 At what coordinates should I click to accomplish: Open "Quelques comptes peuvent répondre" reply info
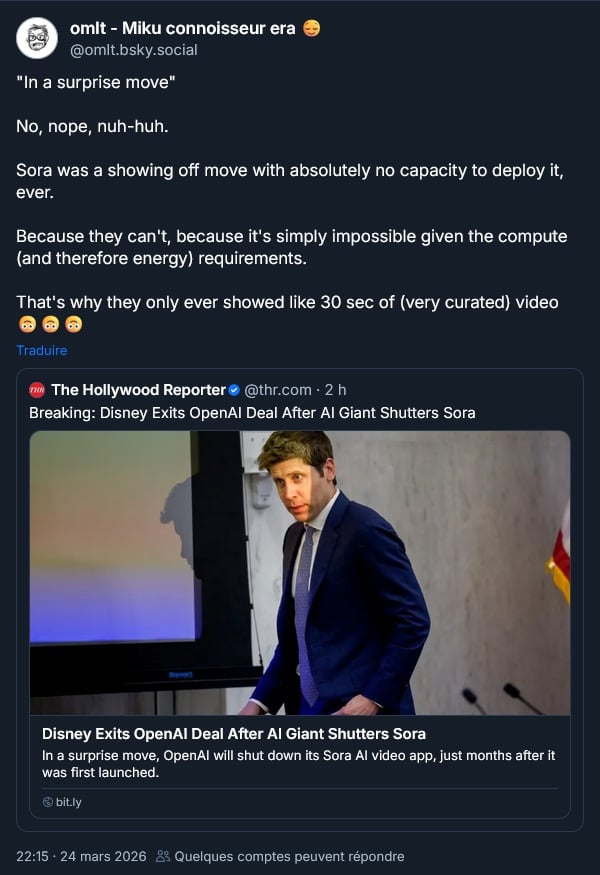pyautogui.click(x=289, y=856)
